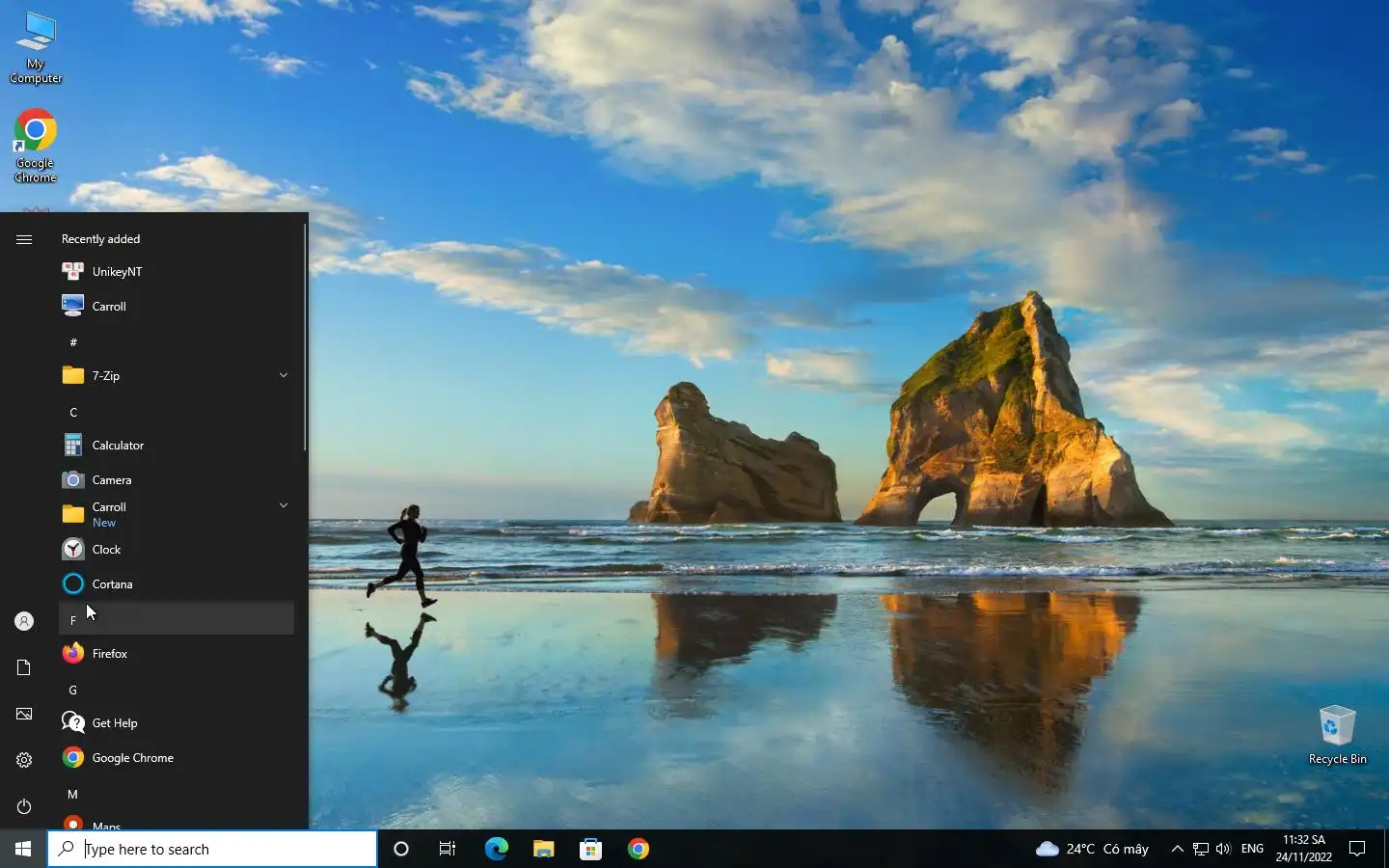
Task: Open the UnikeyNT app in Recently added
Action: [x=177, y=271]
